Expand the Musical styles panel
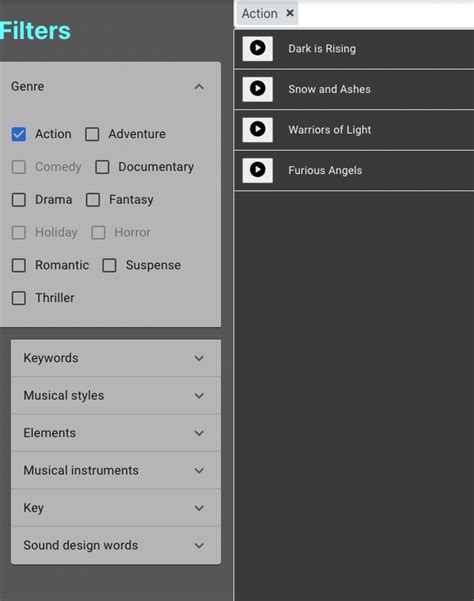The width and height of the screenshot is (474, 601). [116, 396]
